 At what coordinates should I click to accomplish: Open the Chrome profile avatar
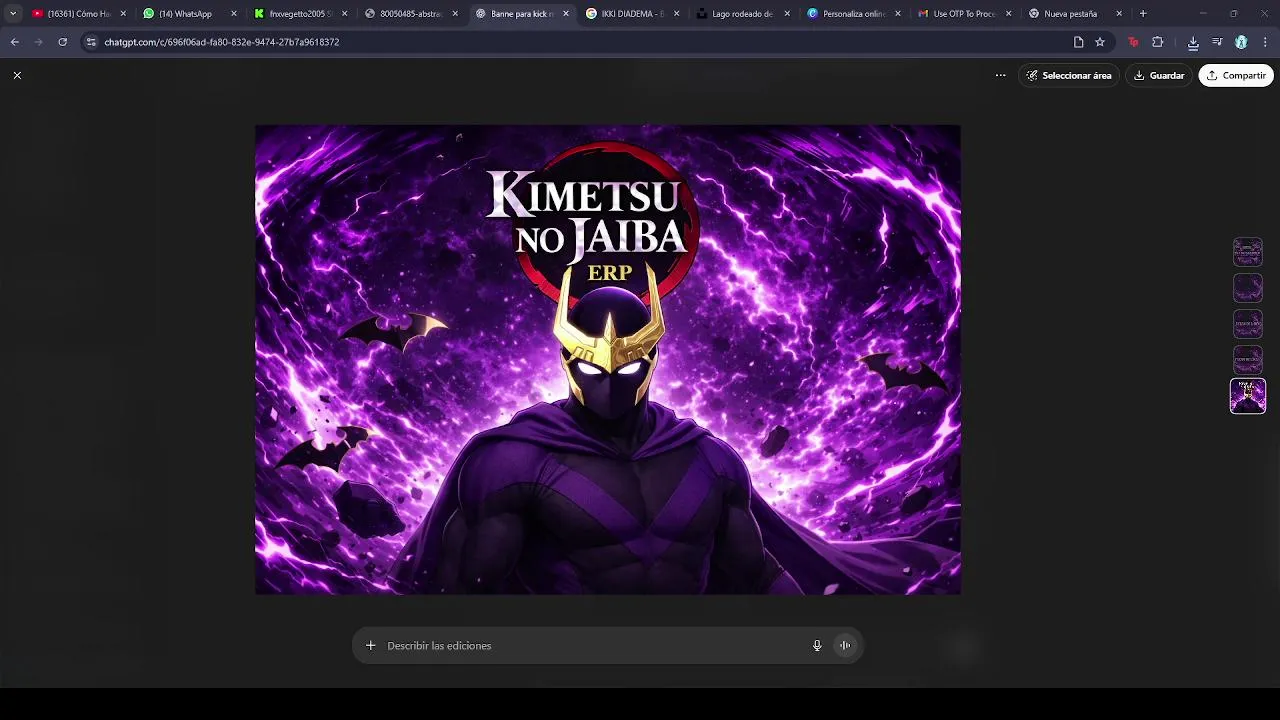pos(1241,42)
